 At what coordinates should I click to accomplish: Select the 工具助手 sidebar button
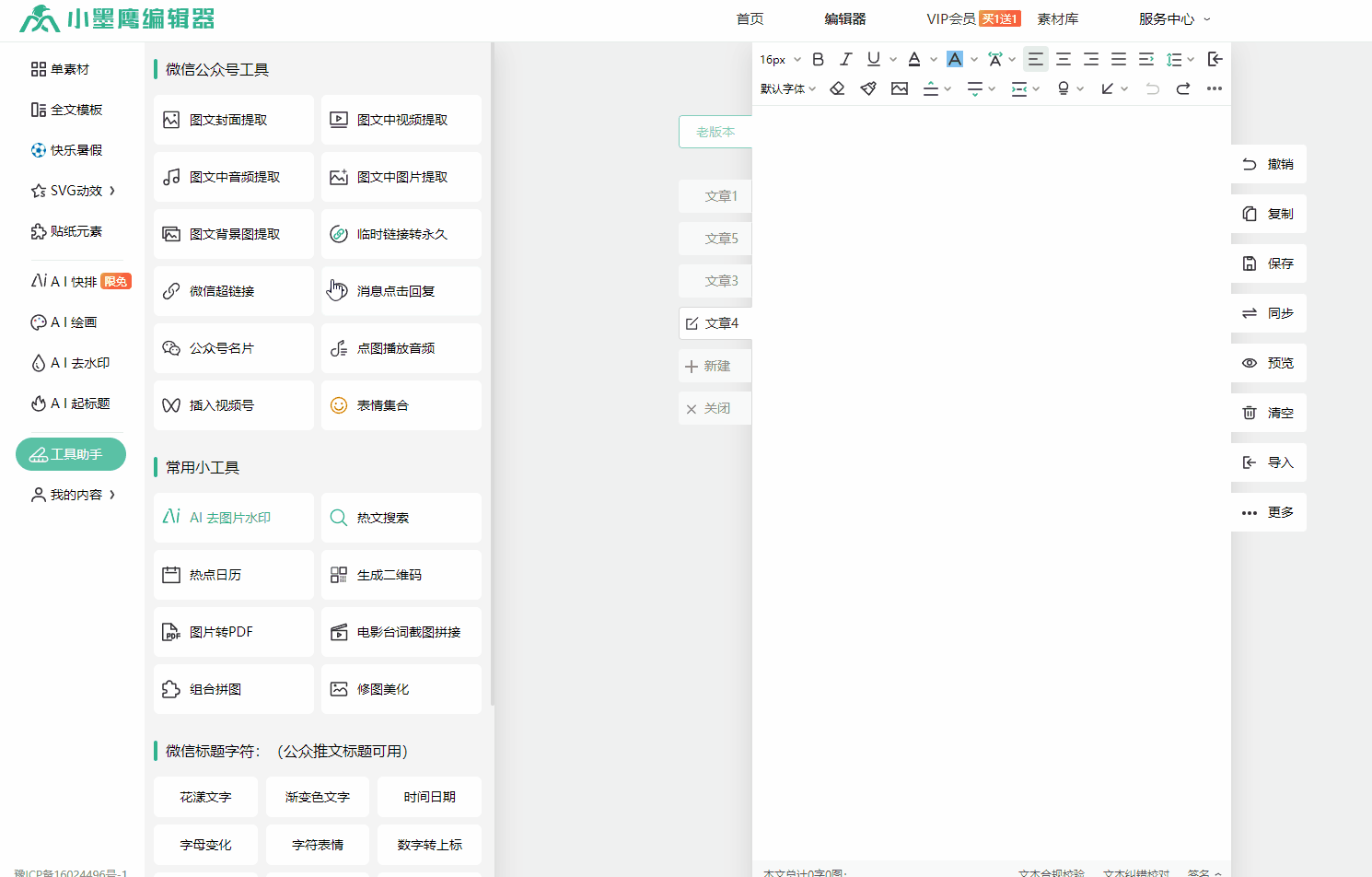[71, 454]
